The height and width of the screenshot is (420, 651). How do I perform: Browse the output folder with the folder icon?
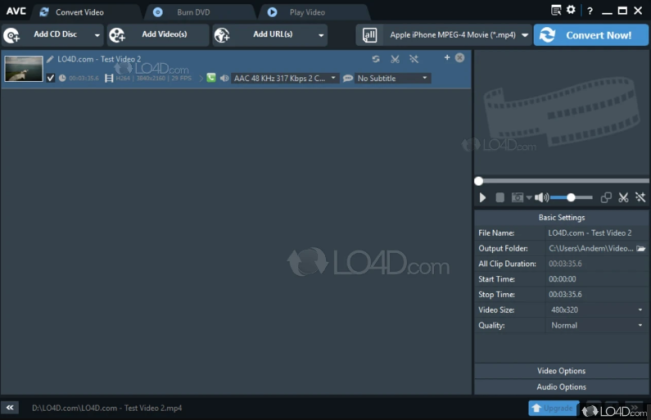click(641, 249)
